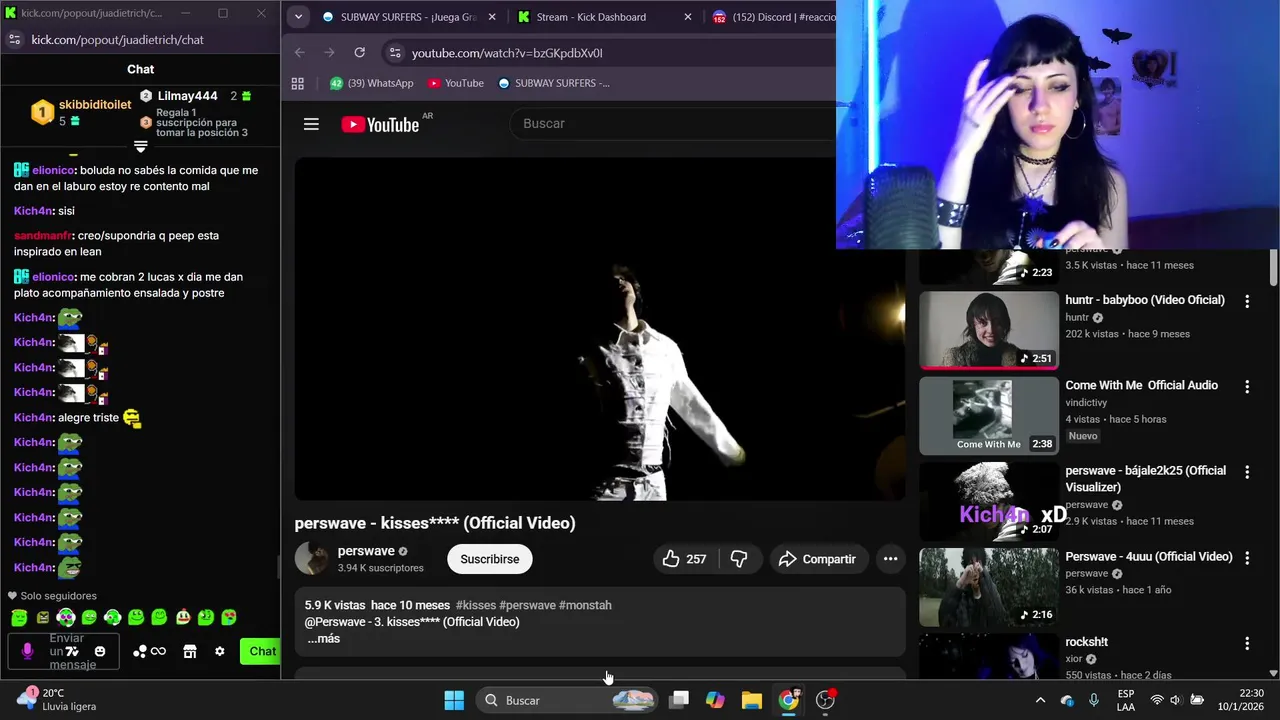Close the Kick Dashboard tab
Image resolution: width=1280 pixels, height=720 pixels.
point(687,17)
